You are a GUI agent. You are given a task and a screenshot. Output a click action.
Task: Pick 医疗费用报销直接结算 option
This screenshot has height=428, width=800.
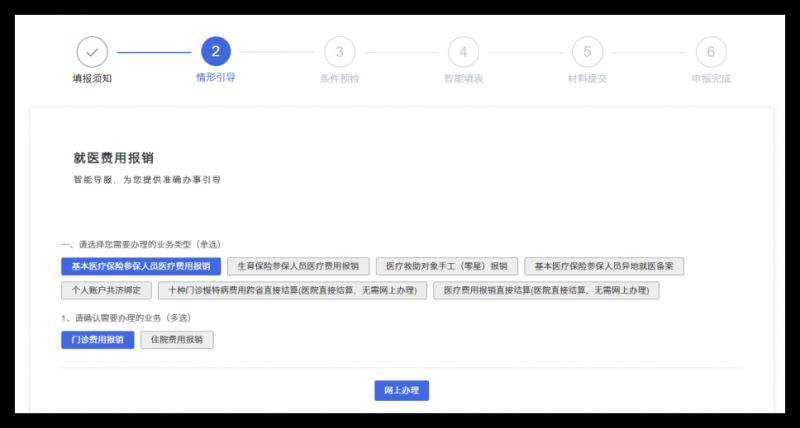(x=546, y=290)
